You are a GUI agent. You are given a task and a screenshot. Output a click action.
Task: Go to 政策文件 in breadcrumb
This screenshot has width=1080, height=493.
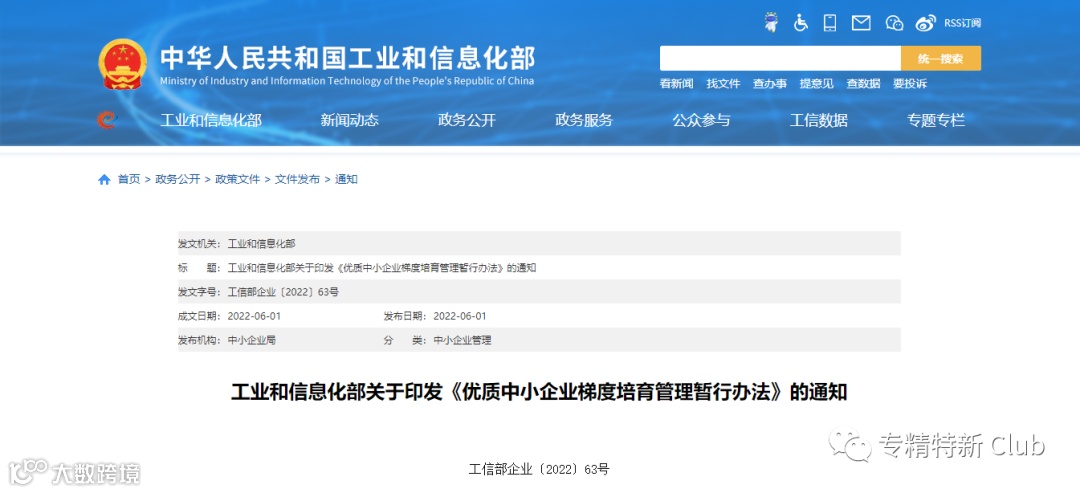pos(238,180)
